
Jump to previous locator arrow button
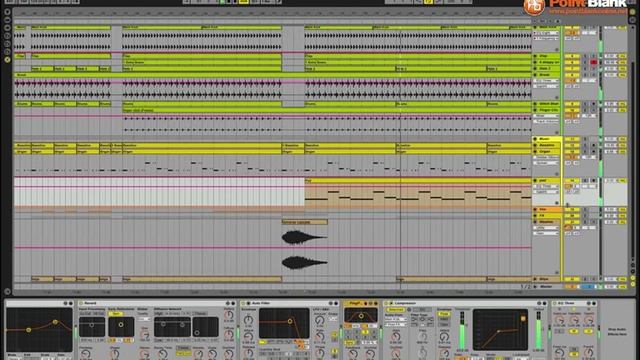pos(536,21)
